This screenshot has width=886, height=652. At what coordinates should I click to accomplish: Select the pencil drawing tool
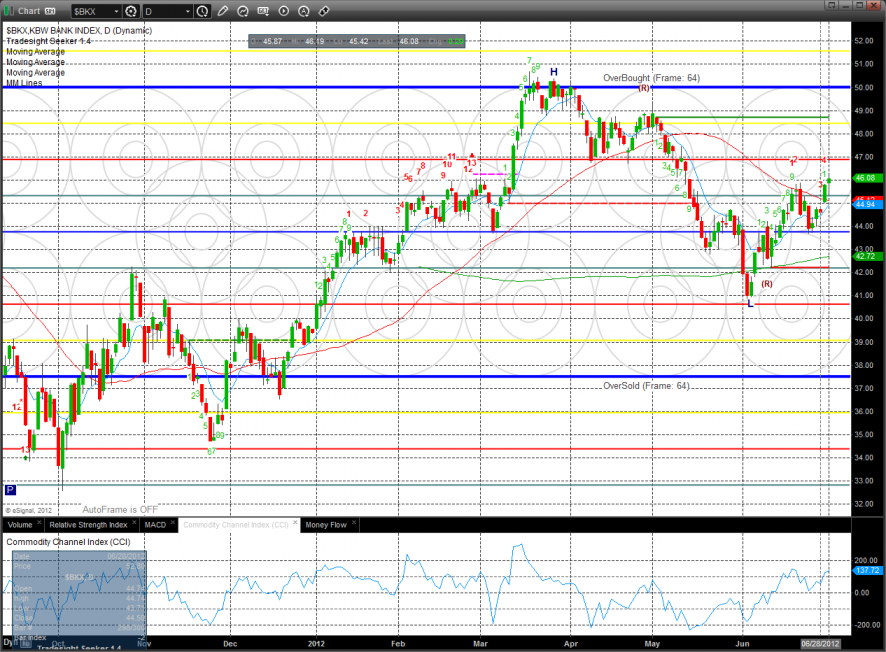point(223,12)
